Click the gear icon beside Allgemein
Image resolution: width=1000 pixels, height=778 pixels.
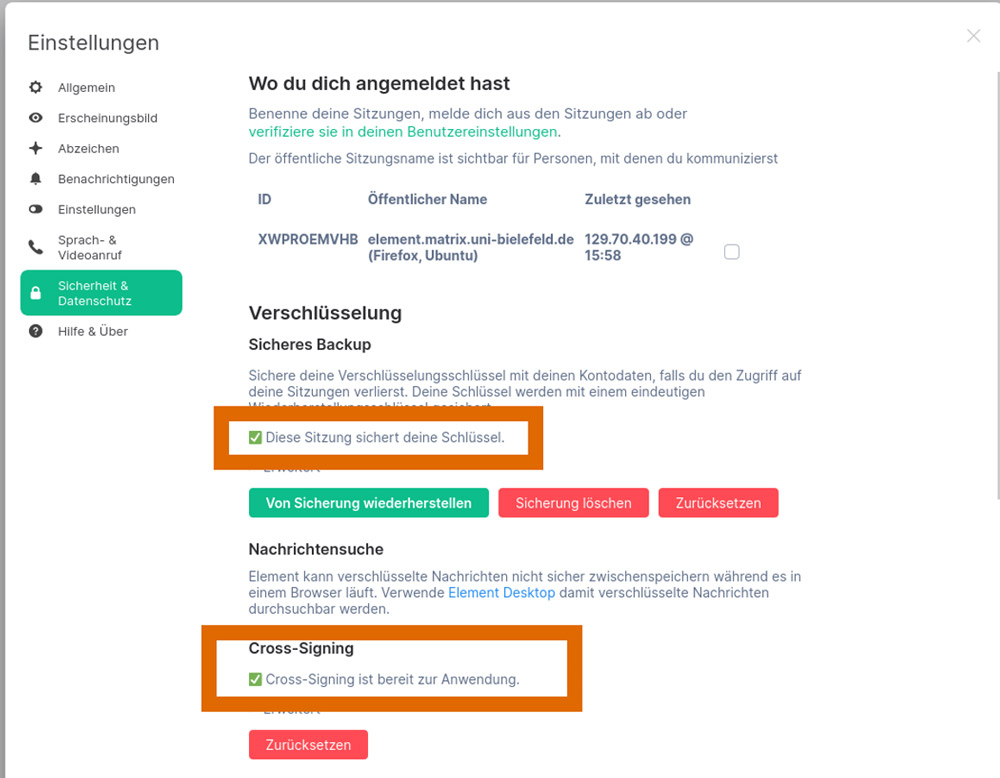36,87
